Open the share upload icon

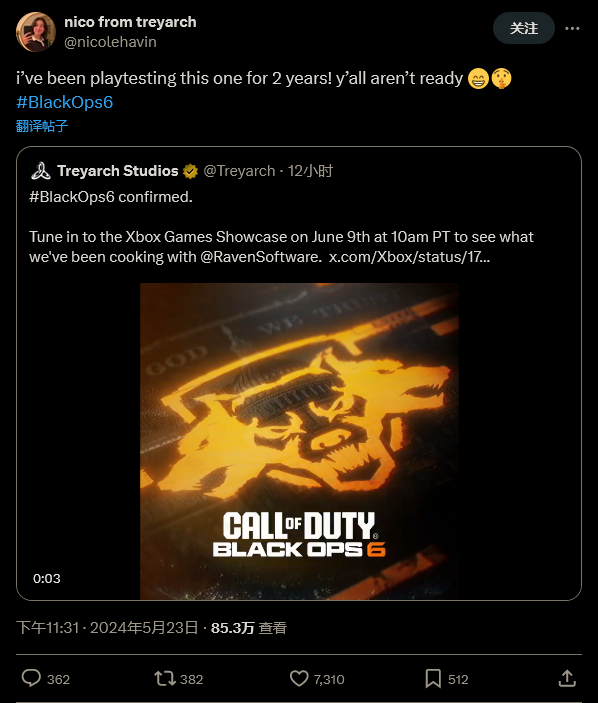coord(567,678)
